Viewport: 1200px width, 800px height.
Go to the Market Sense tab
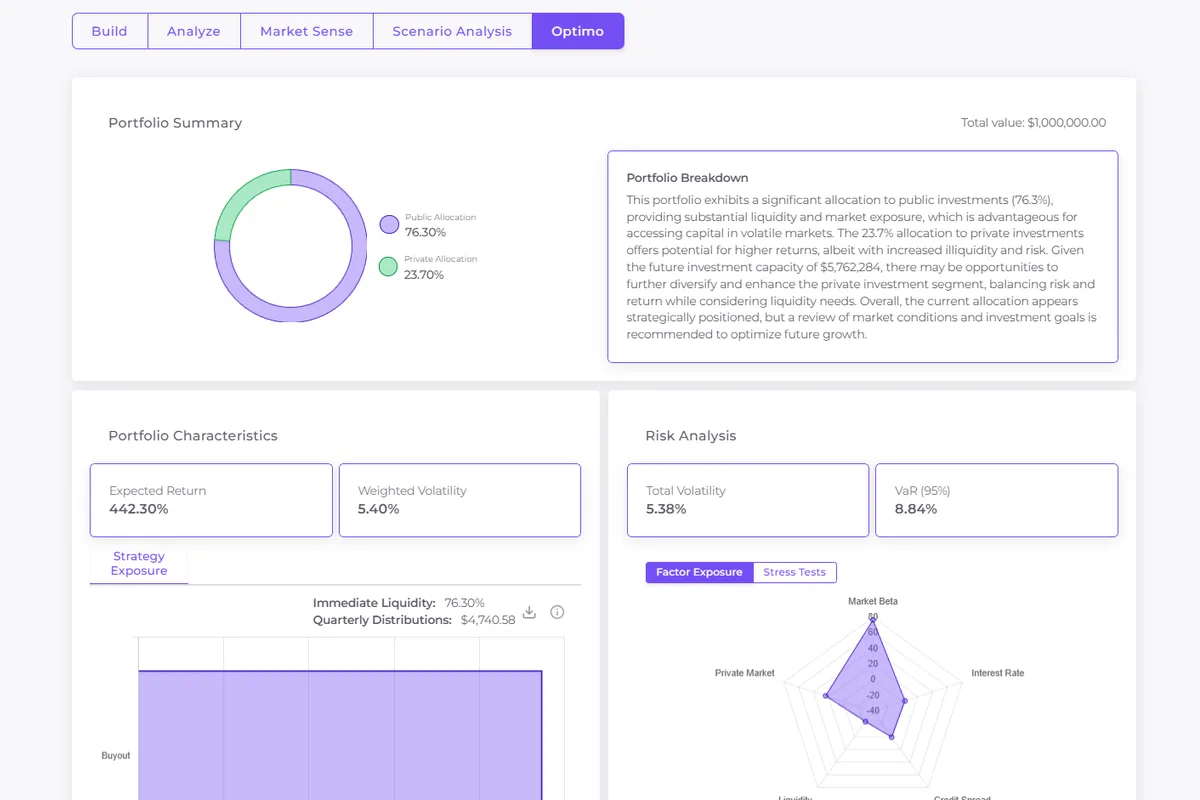click(306, 31)
